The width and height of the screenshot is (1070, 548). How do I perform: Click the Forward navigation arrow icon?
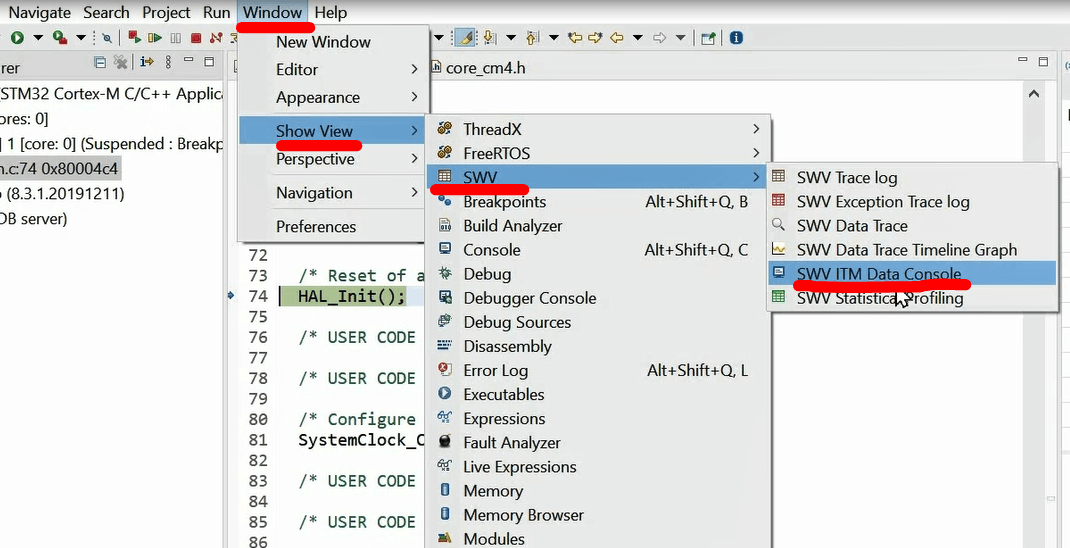point(659,38)
